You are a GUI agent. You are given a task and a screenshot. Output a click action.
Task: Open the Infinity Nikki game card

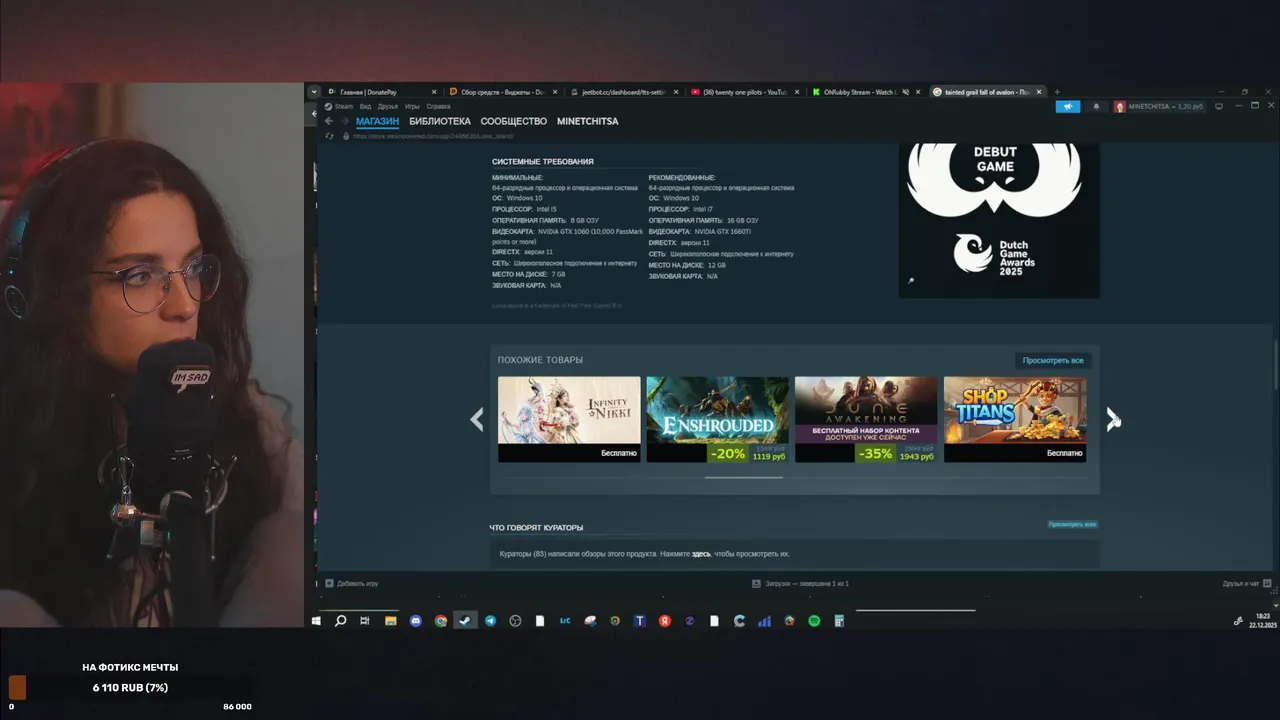(x=569, y=419)
